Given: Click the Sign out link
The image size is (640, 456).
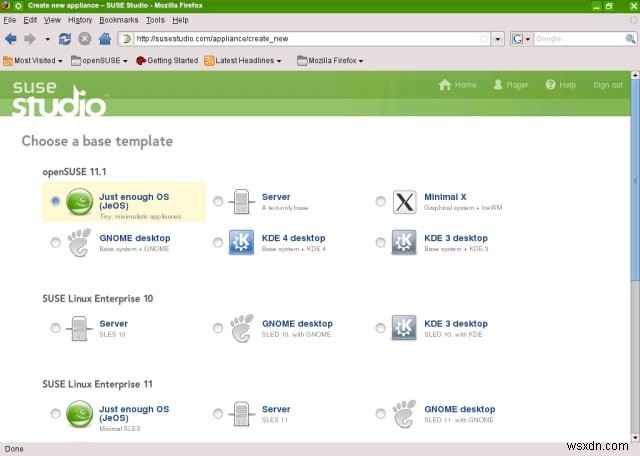Looking at the screenshot, I should tap(608, 85).
